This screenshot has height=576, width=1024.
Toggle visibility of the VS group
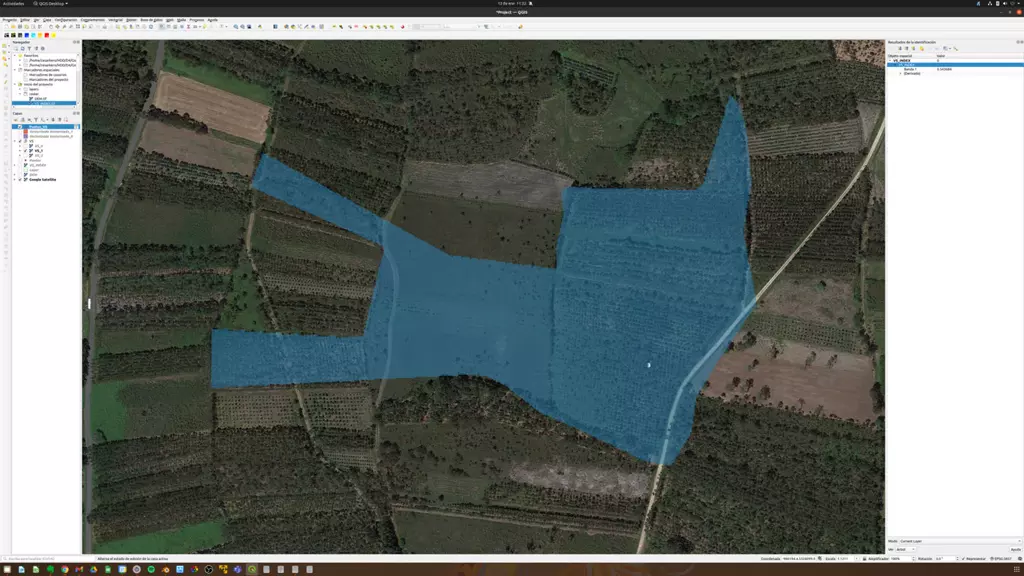20,141
